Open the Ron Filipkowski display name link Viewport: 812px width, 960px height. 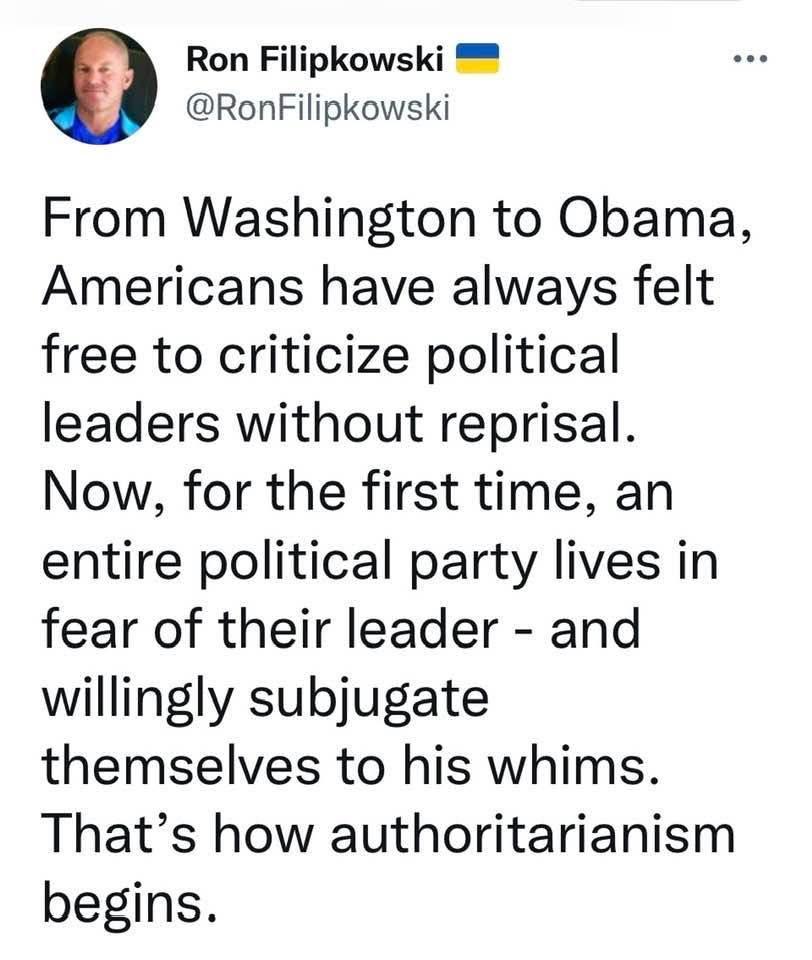point(315,59)
